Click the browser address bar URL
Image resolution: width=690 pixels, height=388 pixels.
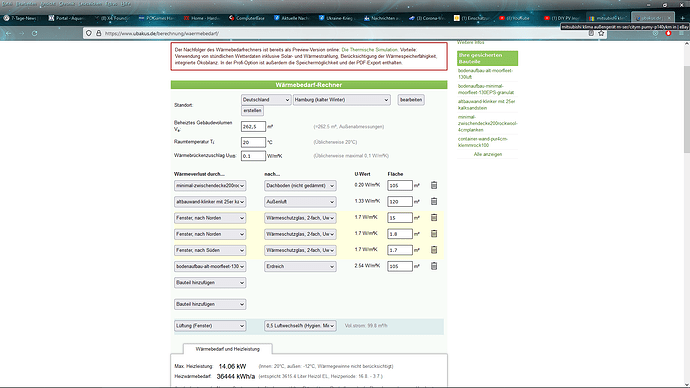tap(161, 33)
